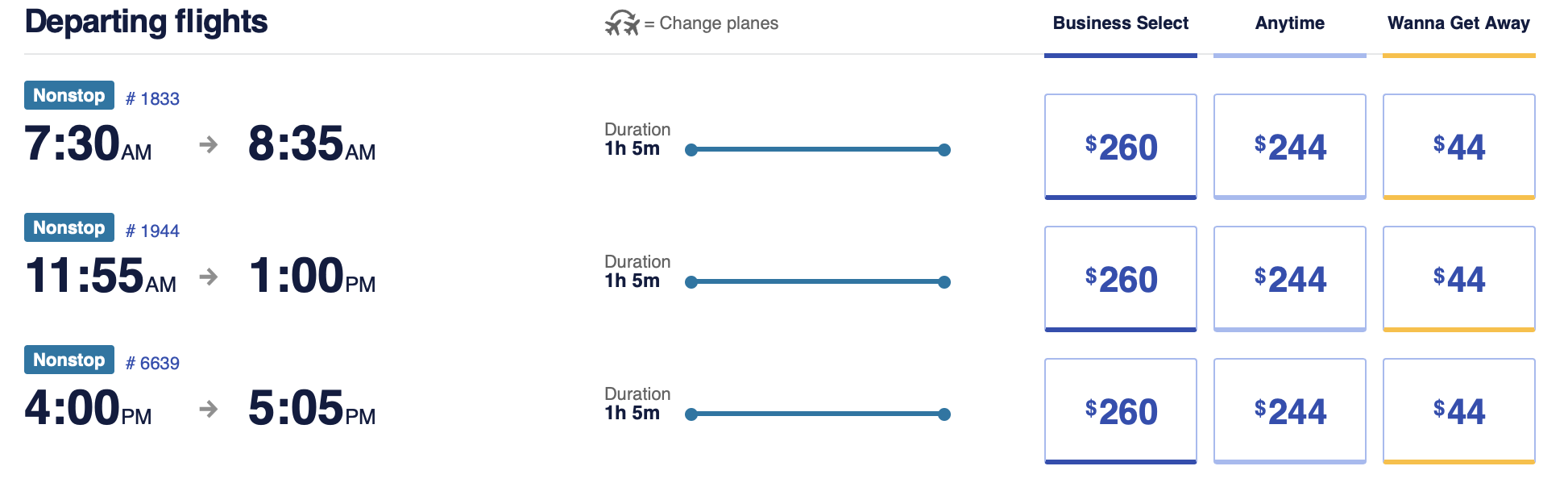The width and height of the screenshot is (1568, 487).
Task: Pick $244 Anytime fare for flight 1944
Action: (x=1290, y=279)
